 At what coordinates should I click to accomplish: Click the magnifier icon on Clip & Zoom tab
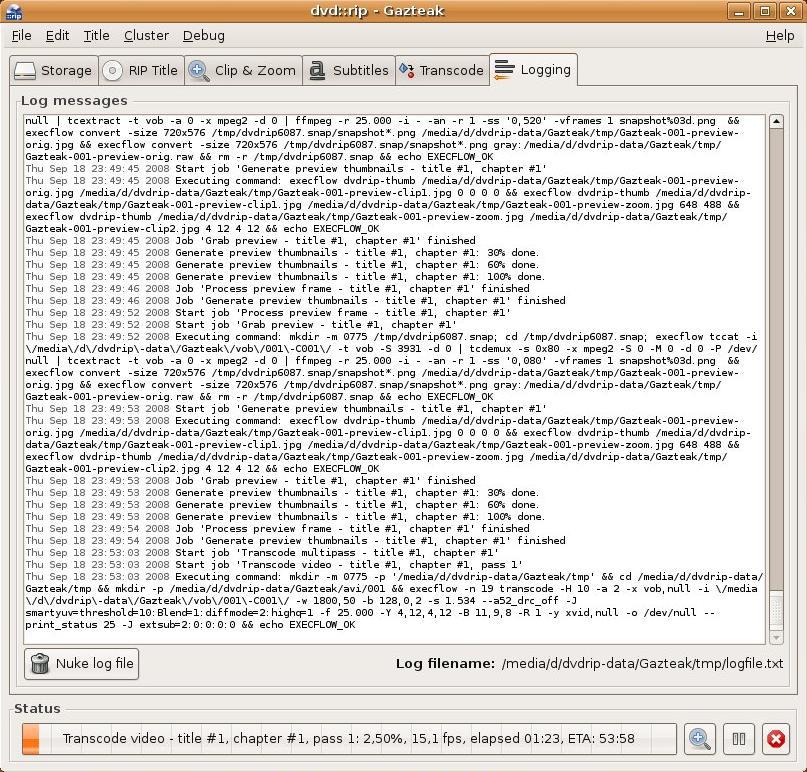coord(199,71)
